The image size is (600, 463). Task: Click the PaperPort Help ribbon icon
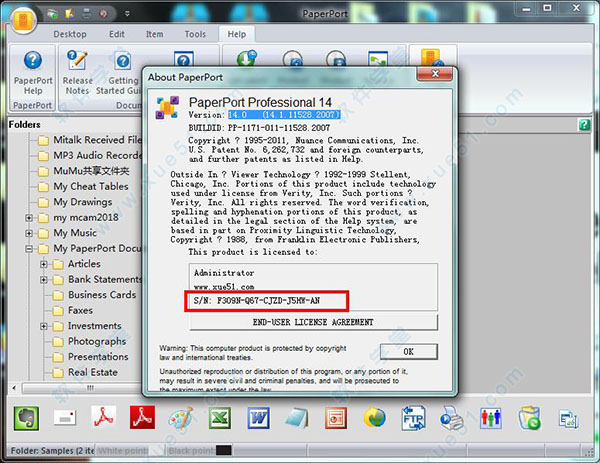(32, 68)
